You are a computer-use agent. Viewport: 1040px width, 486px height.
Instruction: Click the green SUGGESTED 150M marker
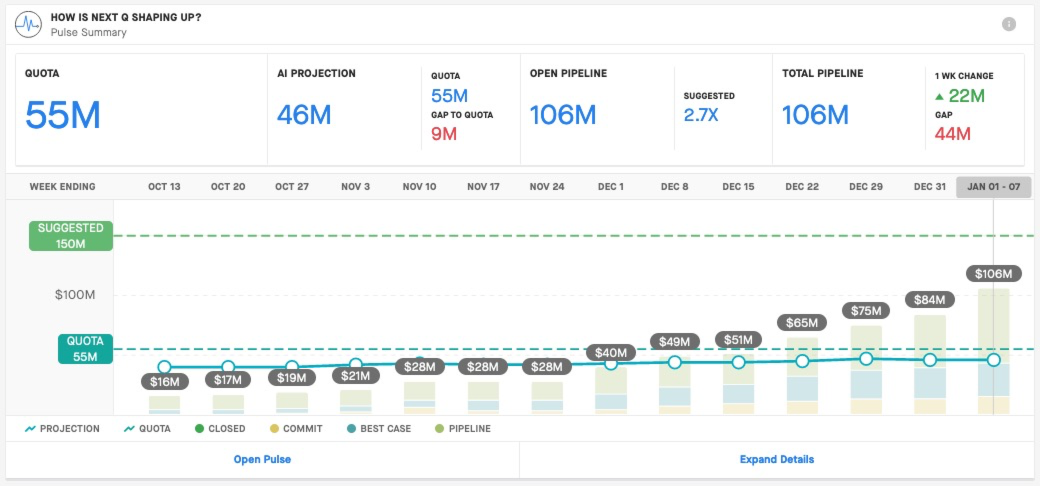71,236
